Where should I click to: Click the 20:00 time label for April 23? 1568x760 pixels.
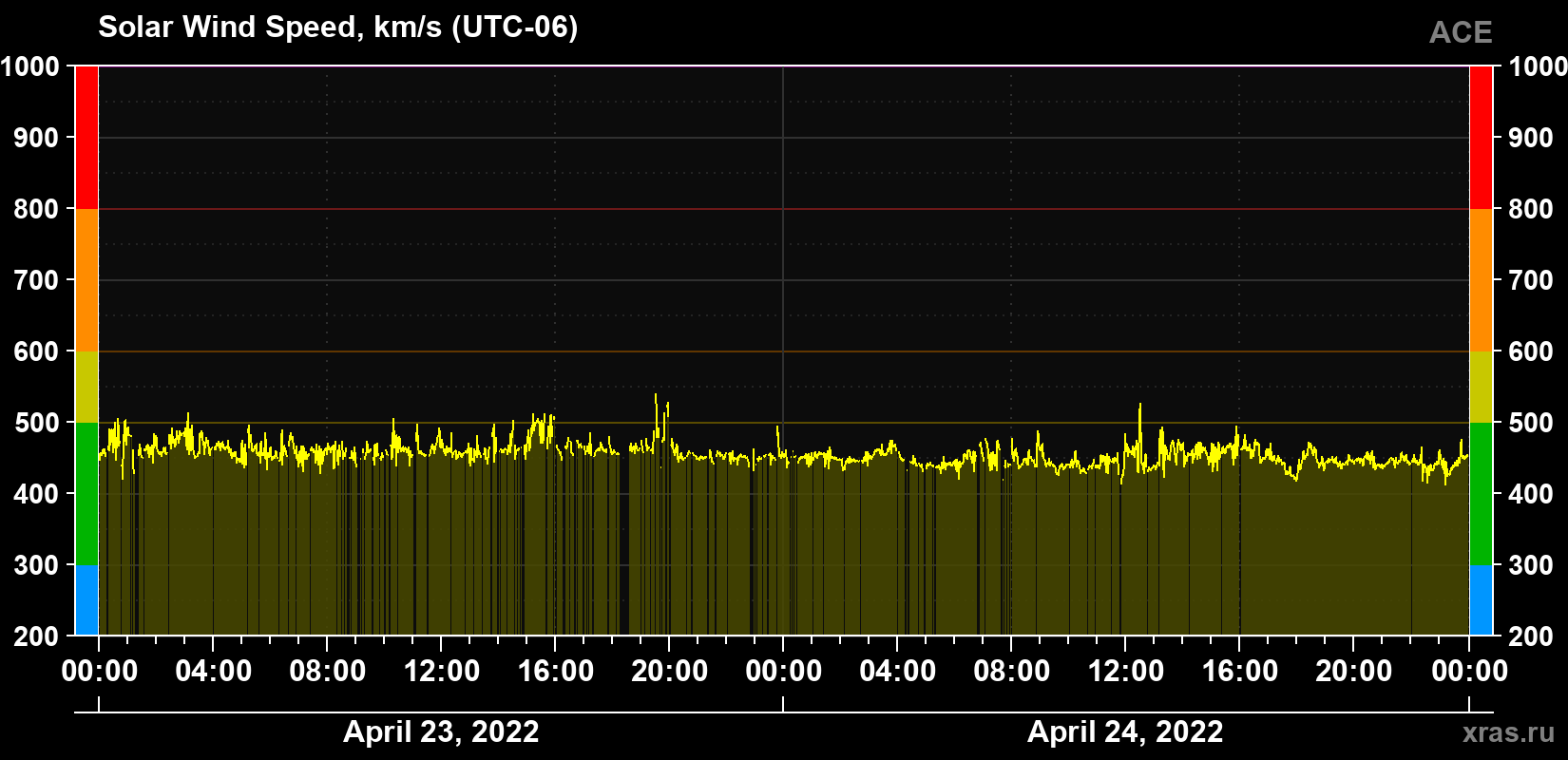click(x=669, y=672)
